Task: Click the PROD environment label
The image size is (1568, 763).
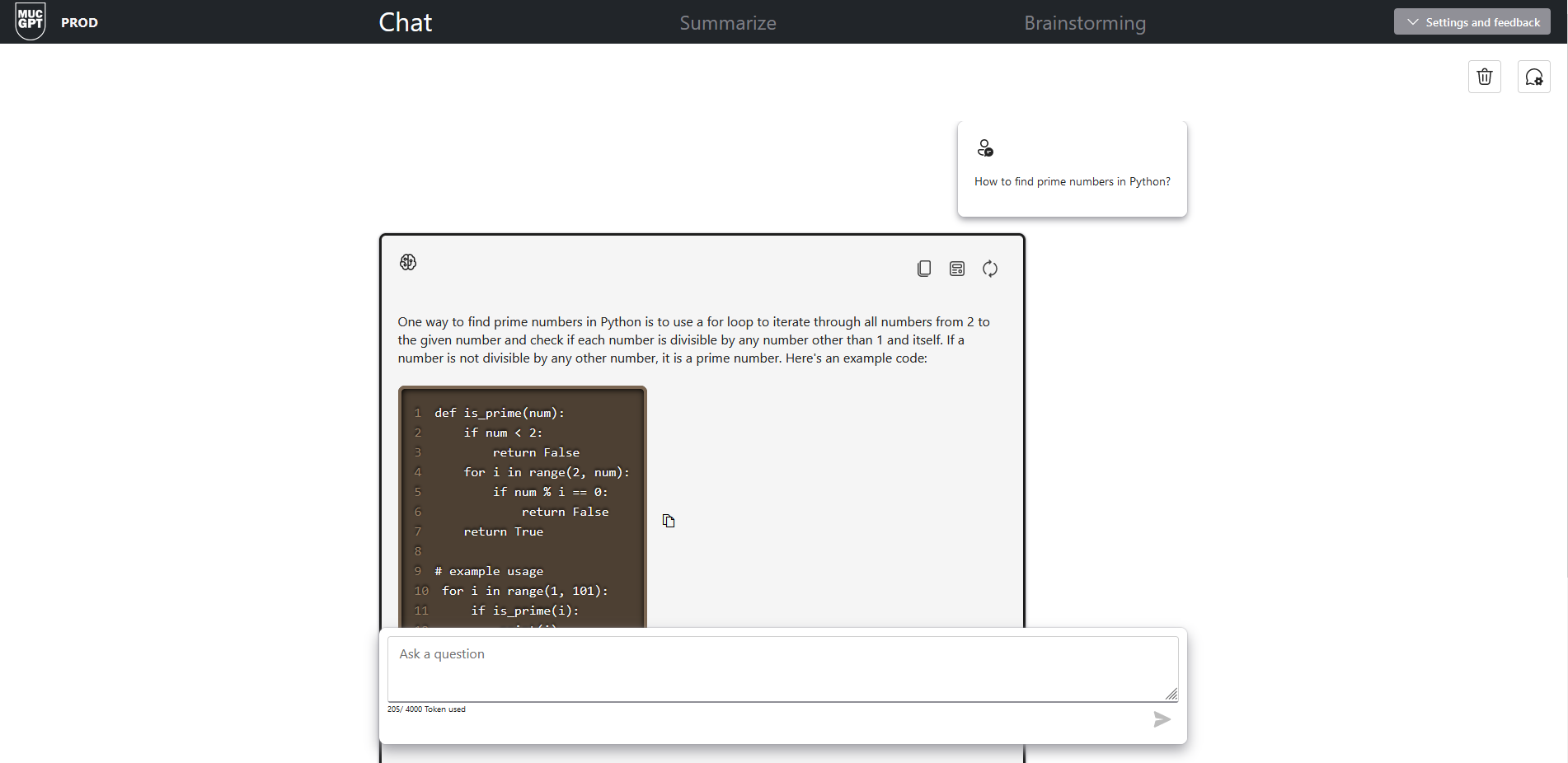Action: [79, 23]
